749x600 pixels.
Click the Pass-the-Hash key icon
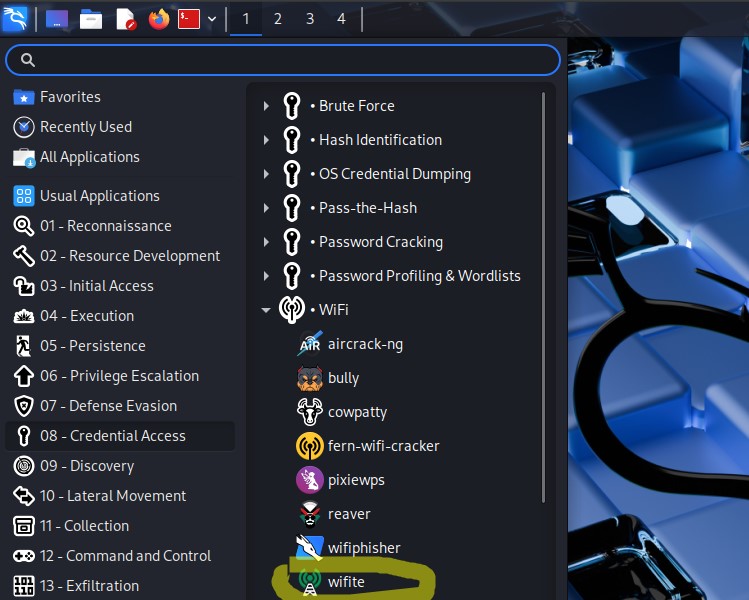292,208
